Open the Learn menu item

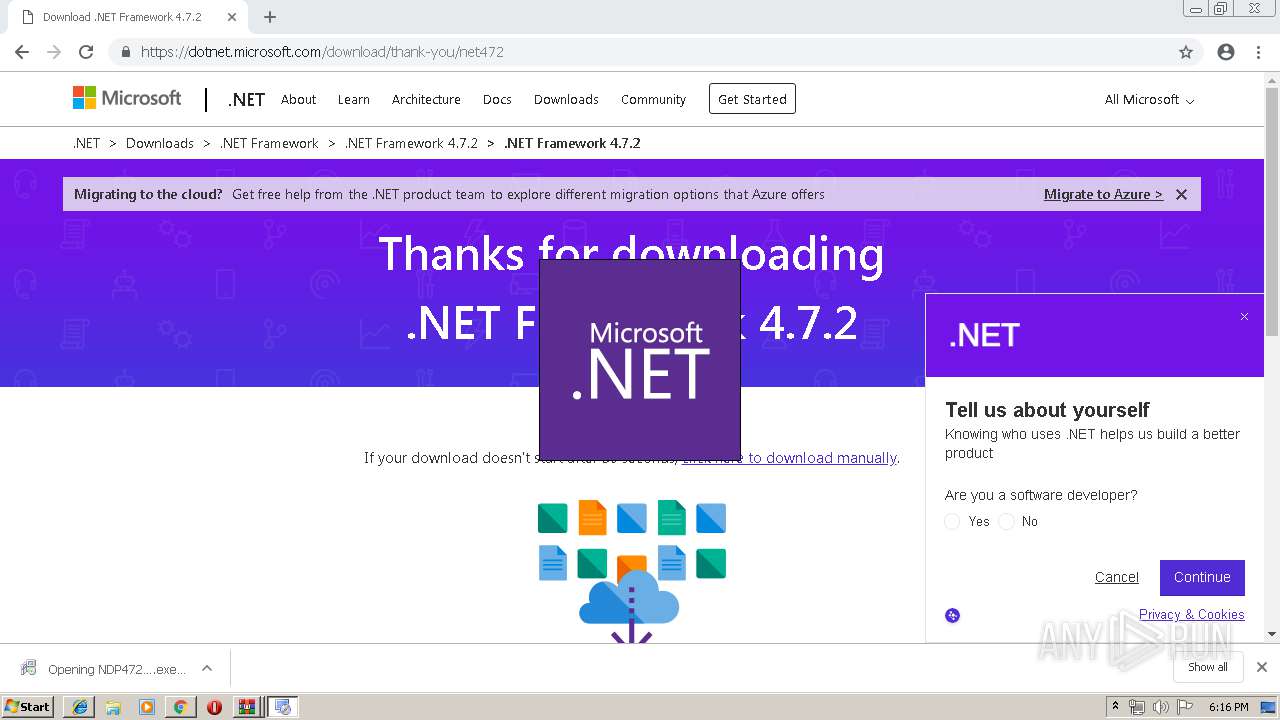pos(353,99)
